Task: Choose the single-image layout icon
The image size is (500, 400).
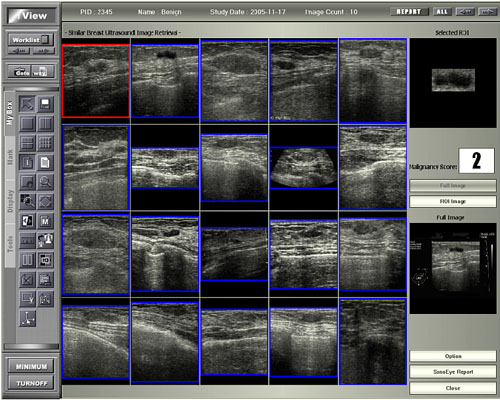Action: [27, 124]
